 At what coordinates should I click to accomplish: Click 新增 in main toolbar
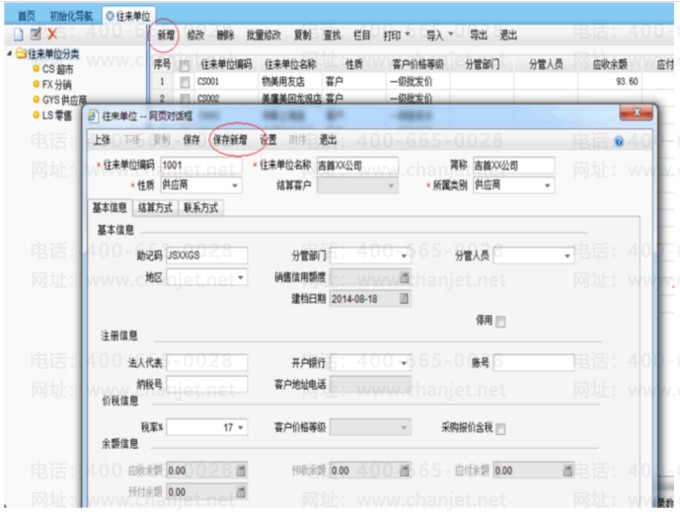166,35
